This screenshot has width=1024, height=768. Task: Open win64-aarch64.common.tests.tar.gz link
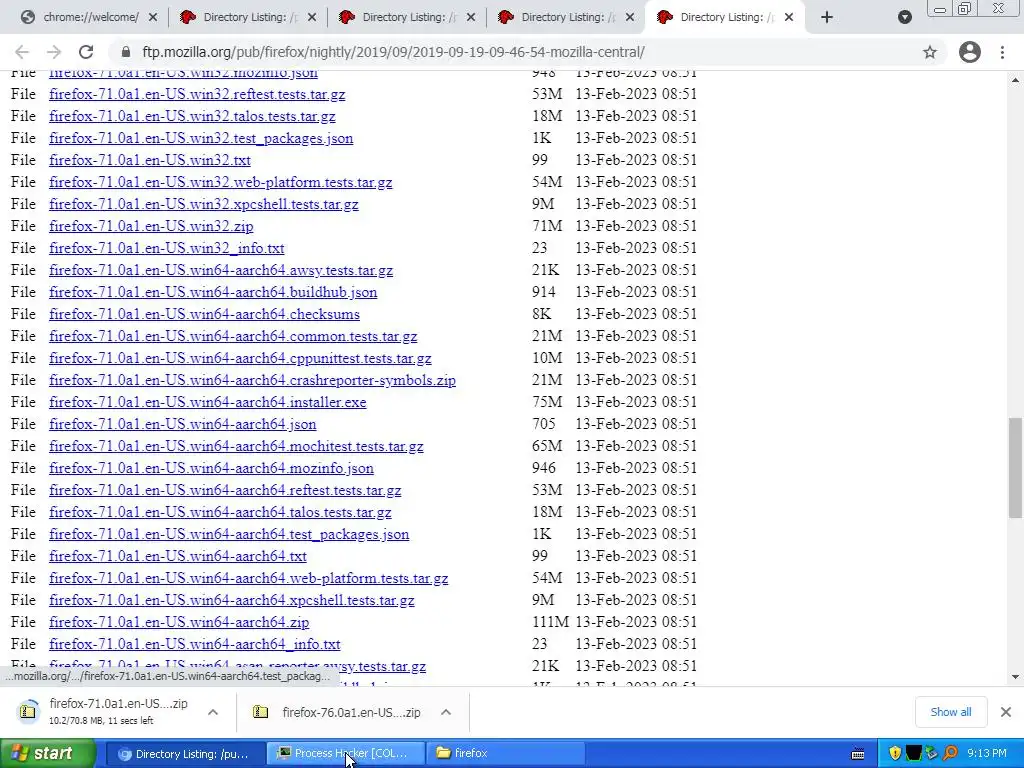coord(233,336)
